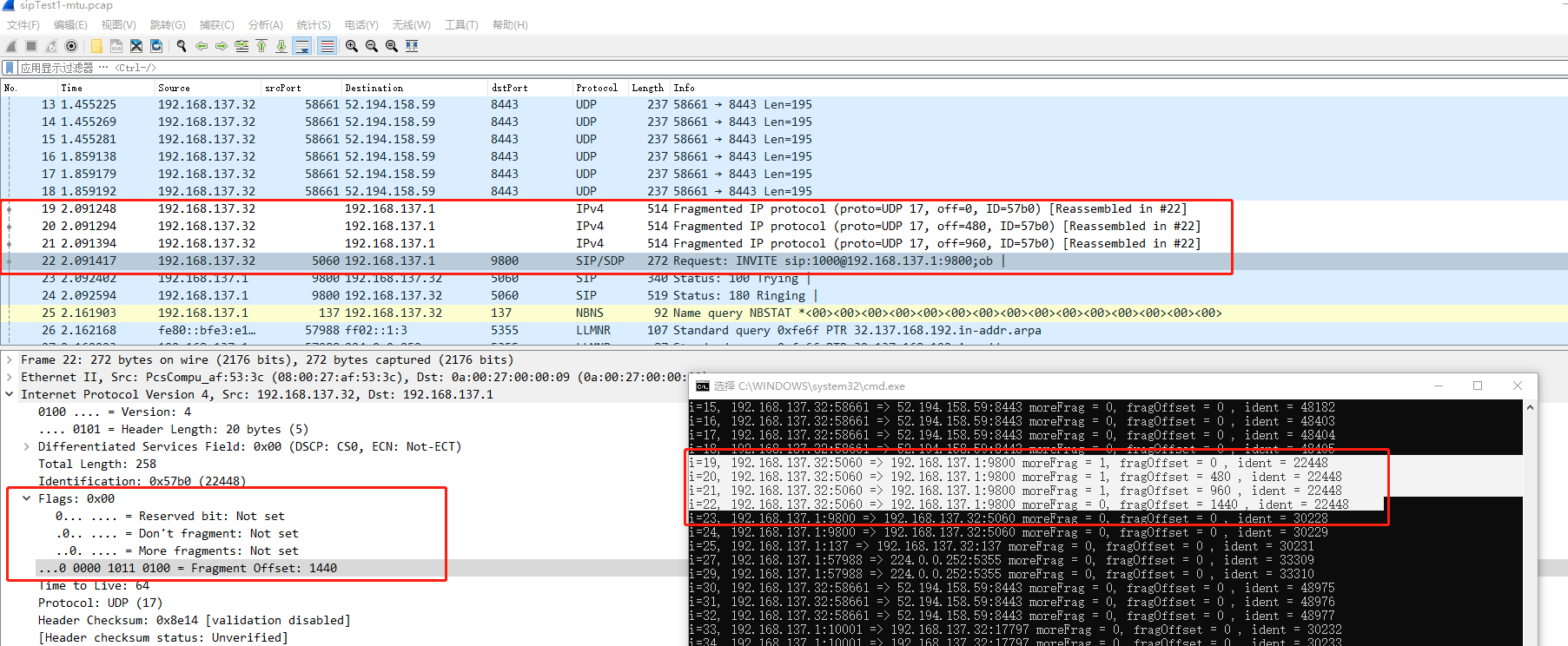Select packet 24 Status 180 Ringing
1568x646 pixels.
pyautogui.click(x=784, y=295)
